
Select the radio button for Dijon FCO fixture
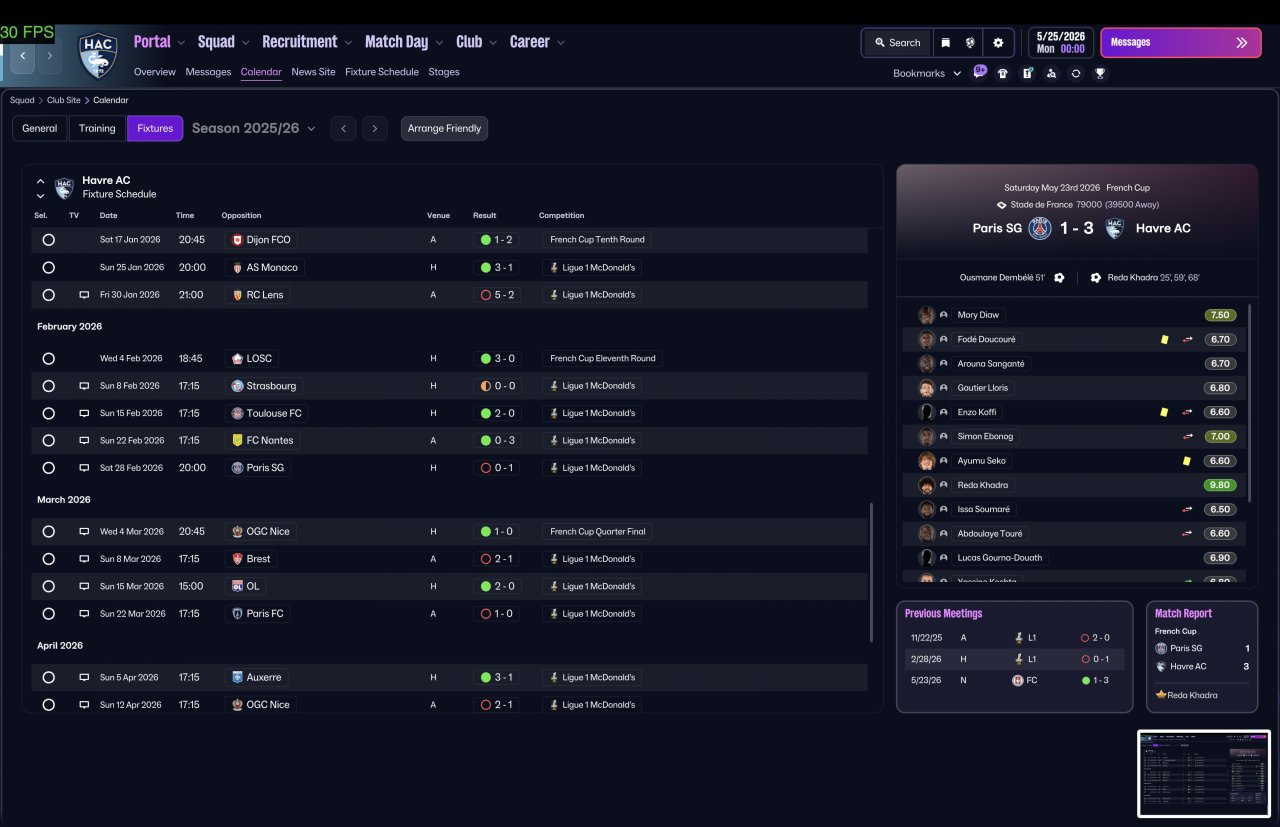point(48,240)
